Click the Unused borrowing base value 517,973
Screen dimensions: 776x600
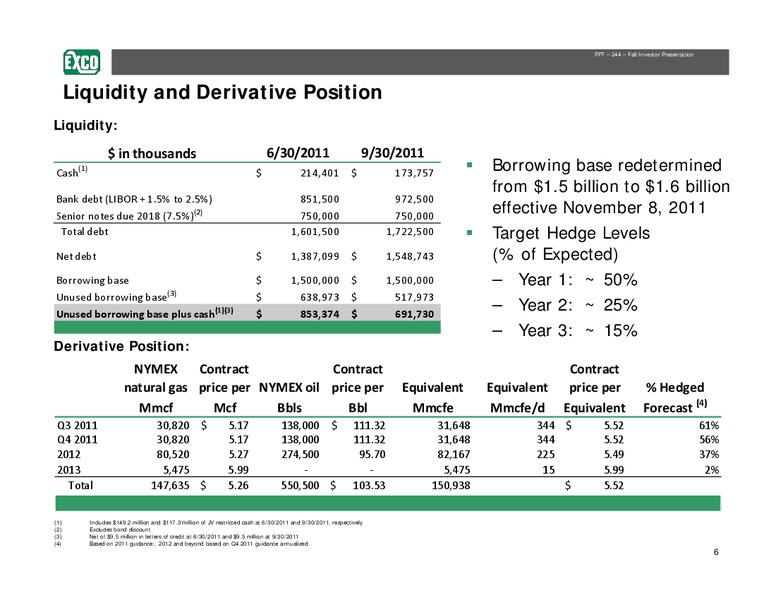tap(414, 297)
